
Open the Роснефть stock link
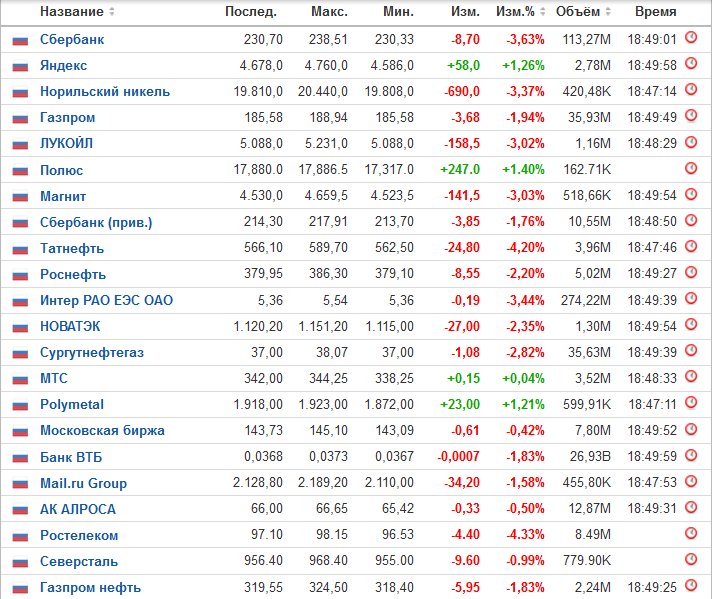coord(73,274)
